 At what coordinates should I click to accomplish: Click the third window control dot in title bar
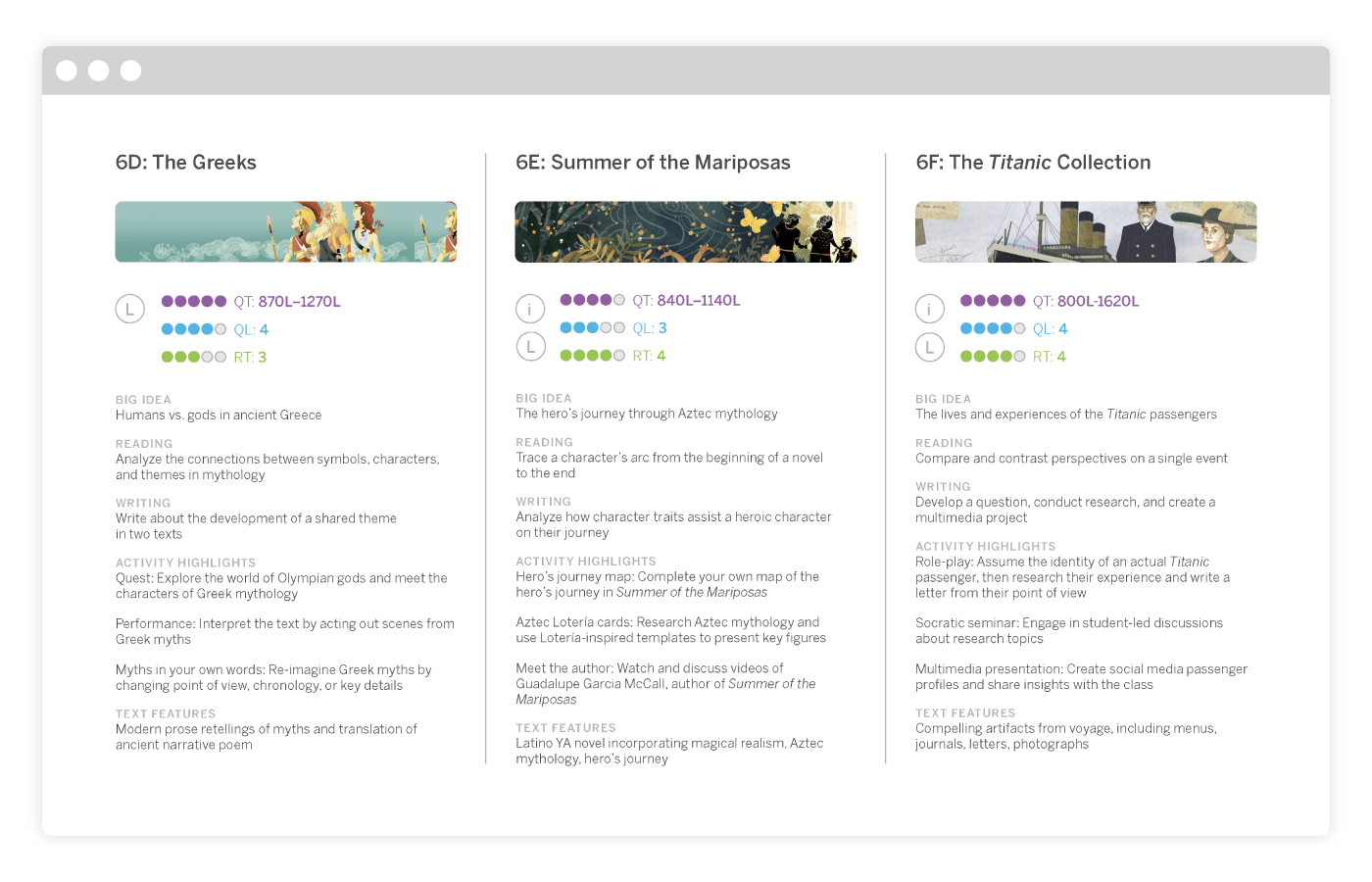(130, 71)
